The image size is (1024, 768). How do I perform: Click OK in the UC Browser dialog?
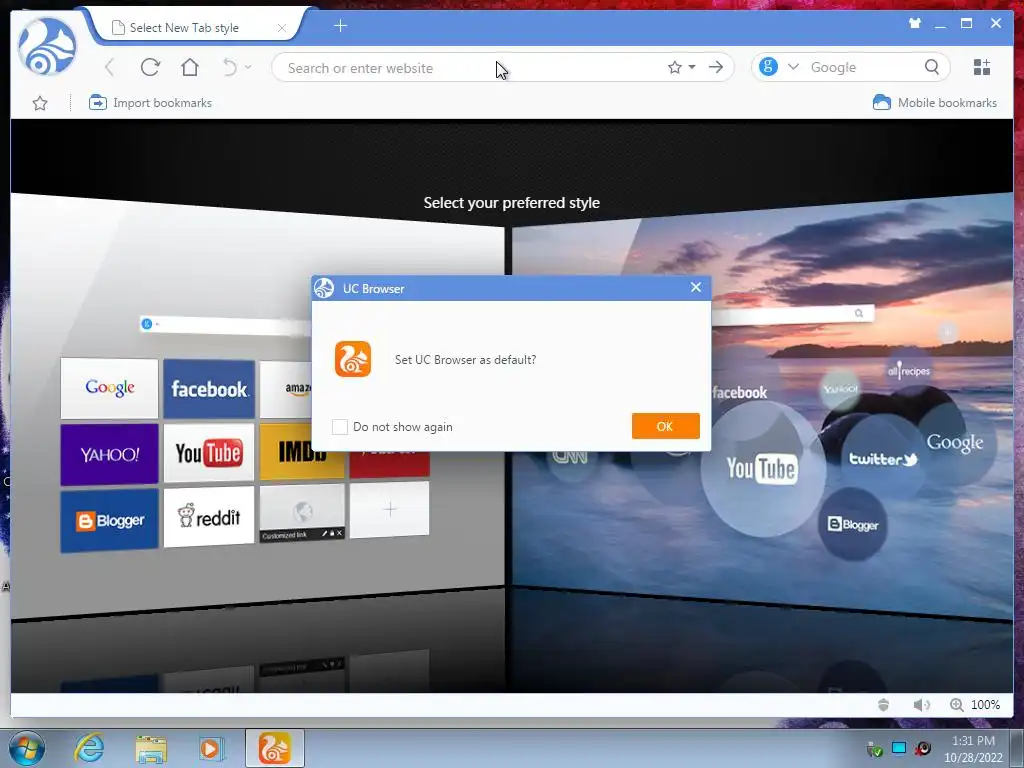tap(665, 426)
